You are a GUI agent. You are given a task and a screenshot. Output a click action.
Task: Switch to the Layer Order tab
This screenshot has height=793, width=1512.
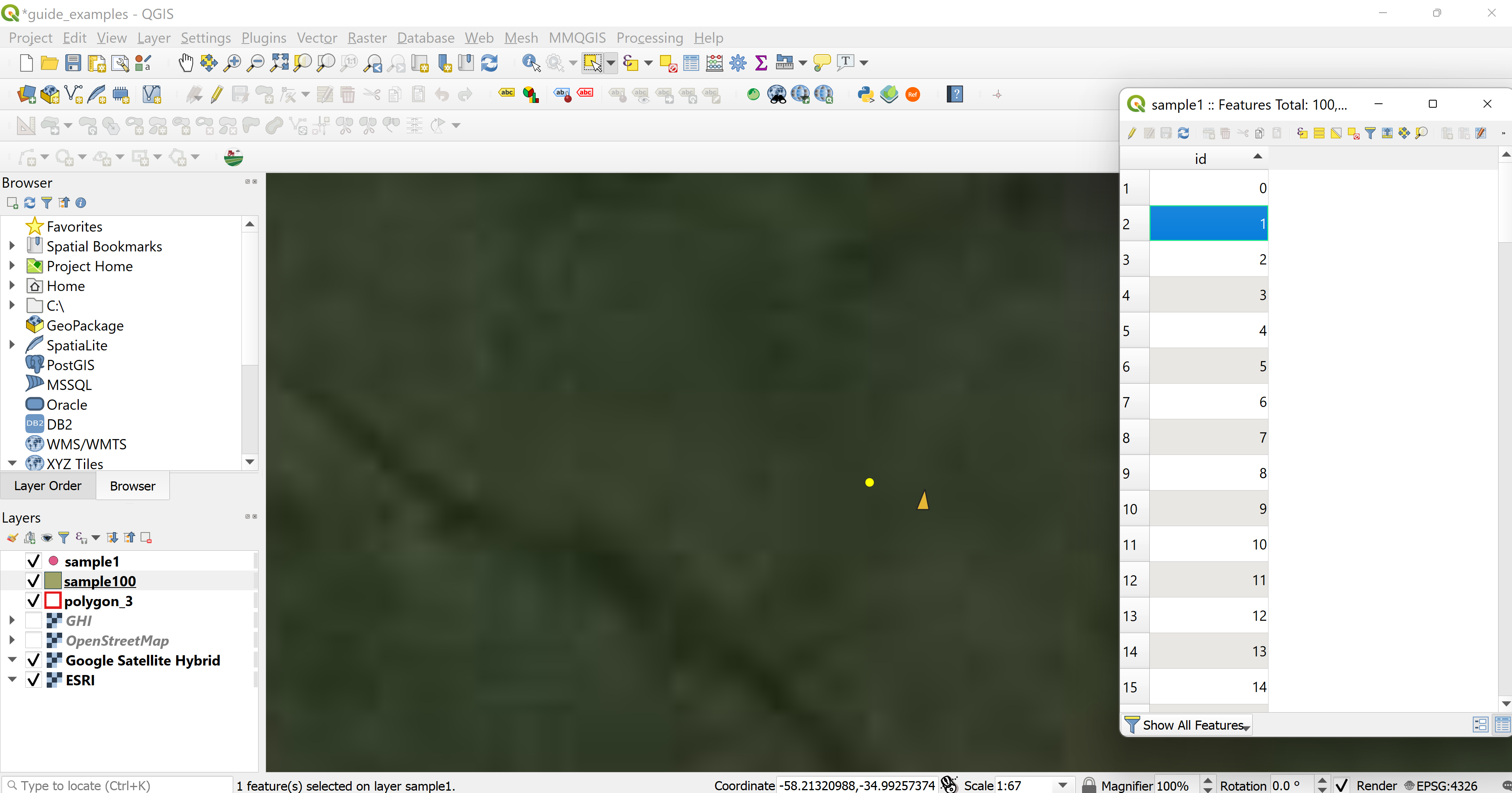[48, 486]
